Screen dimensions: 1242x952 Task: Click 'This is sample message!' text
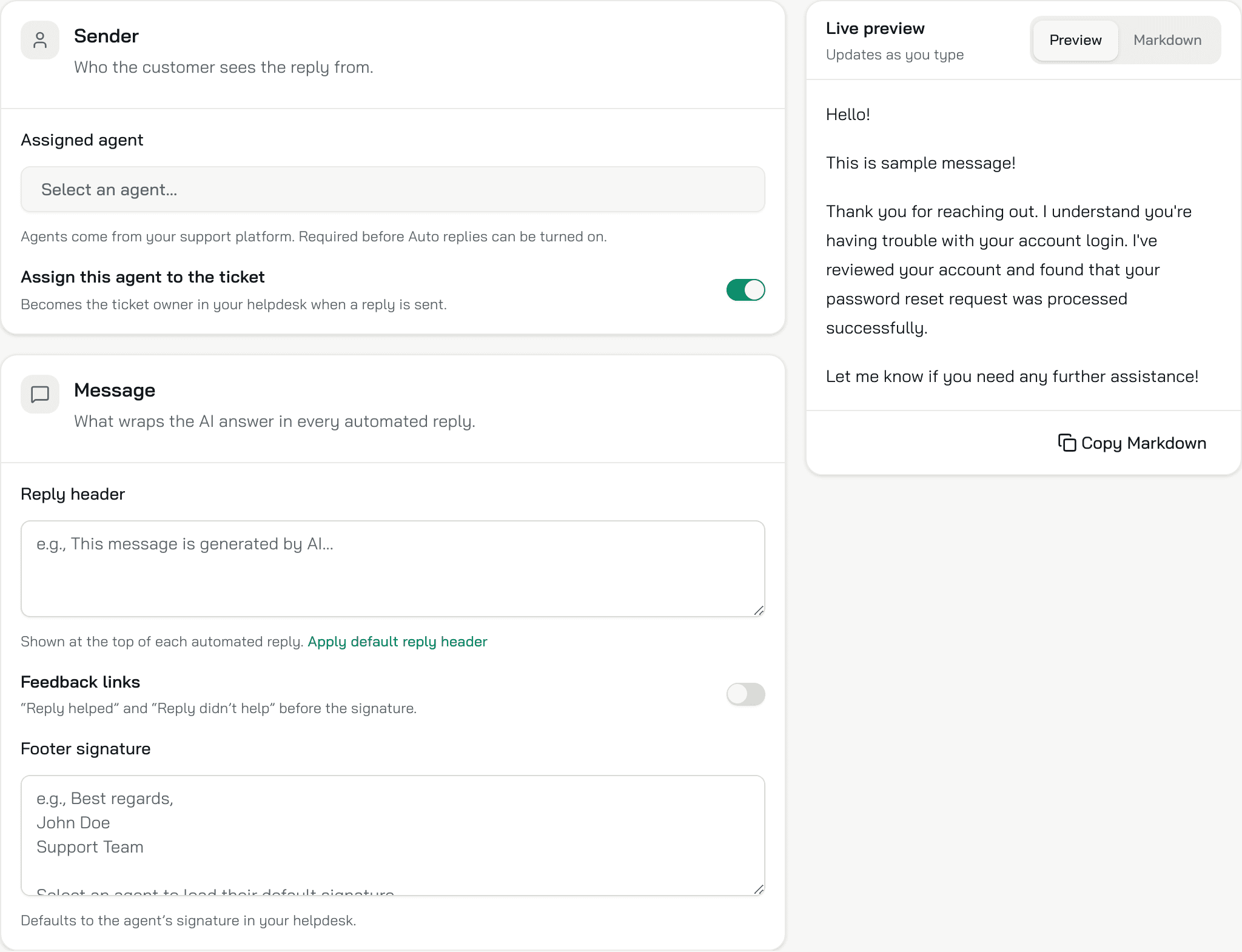(x=921, y=163)
